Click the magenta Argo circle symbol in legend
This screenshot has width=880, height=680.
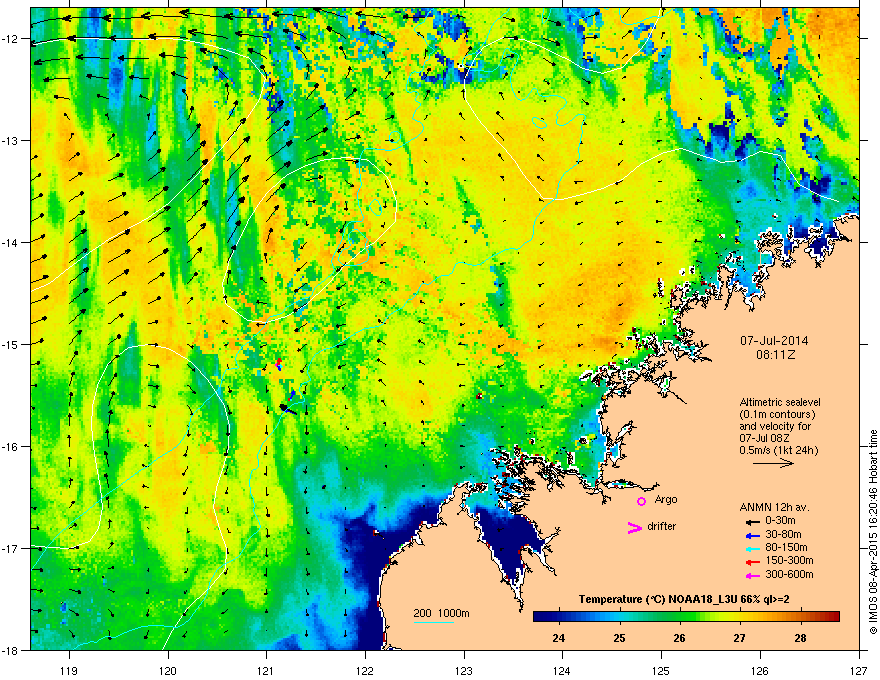coord(641,501)
